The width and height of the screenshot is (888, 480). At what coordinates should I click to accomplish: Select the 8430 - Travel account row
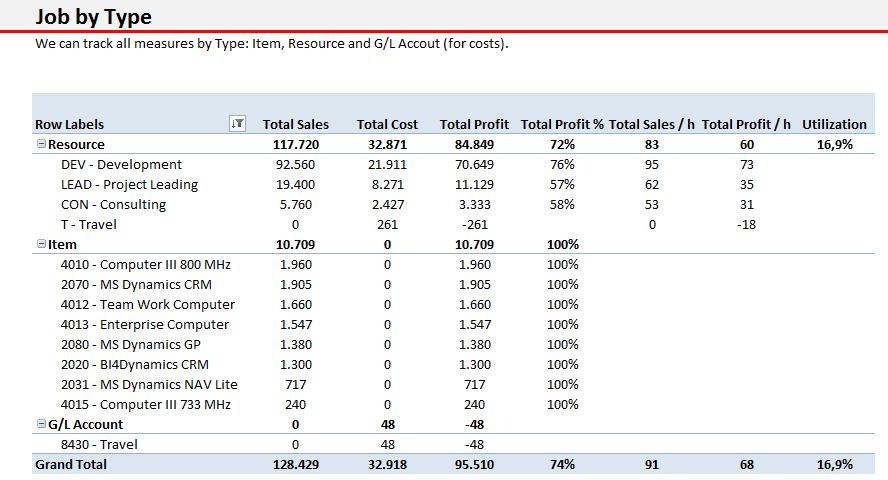click(99, 444)
